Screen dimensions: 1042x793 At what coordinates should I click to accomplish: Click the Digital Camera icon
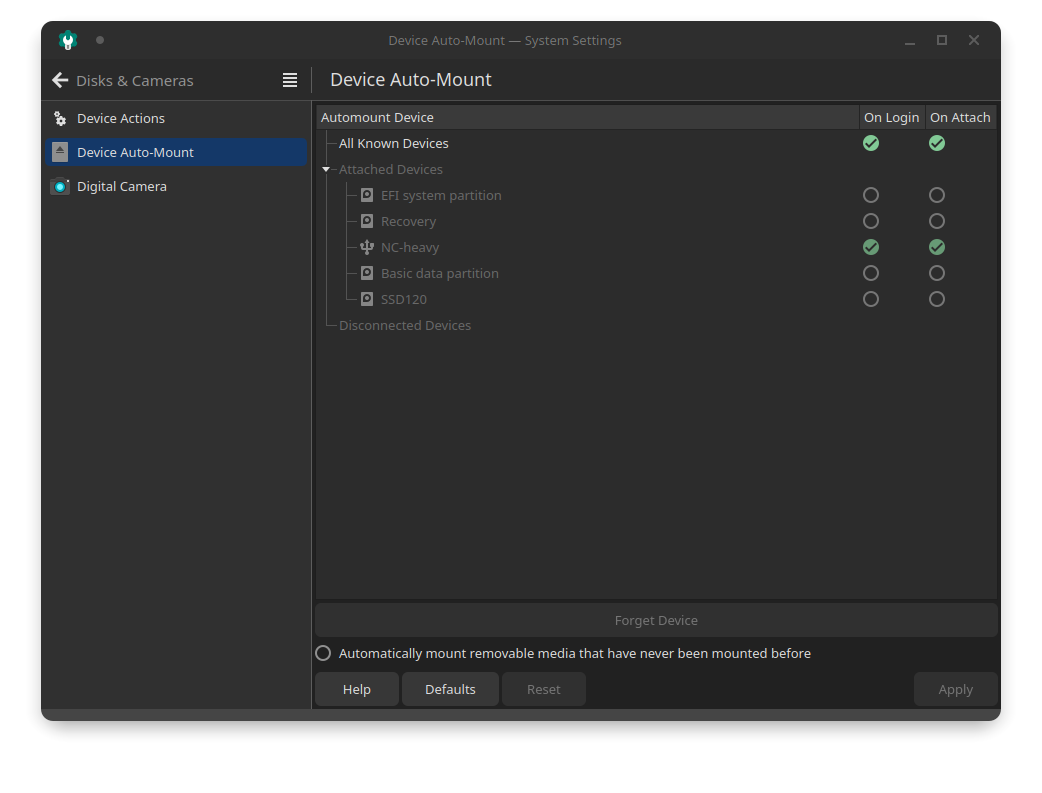[60, 186]
